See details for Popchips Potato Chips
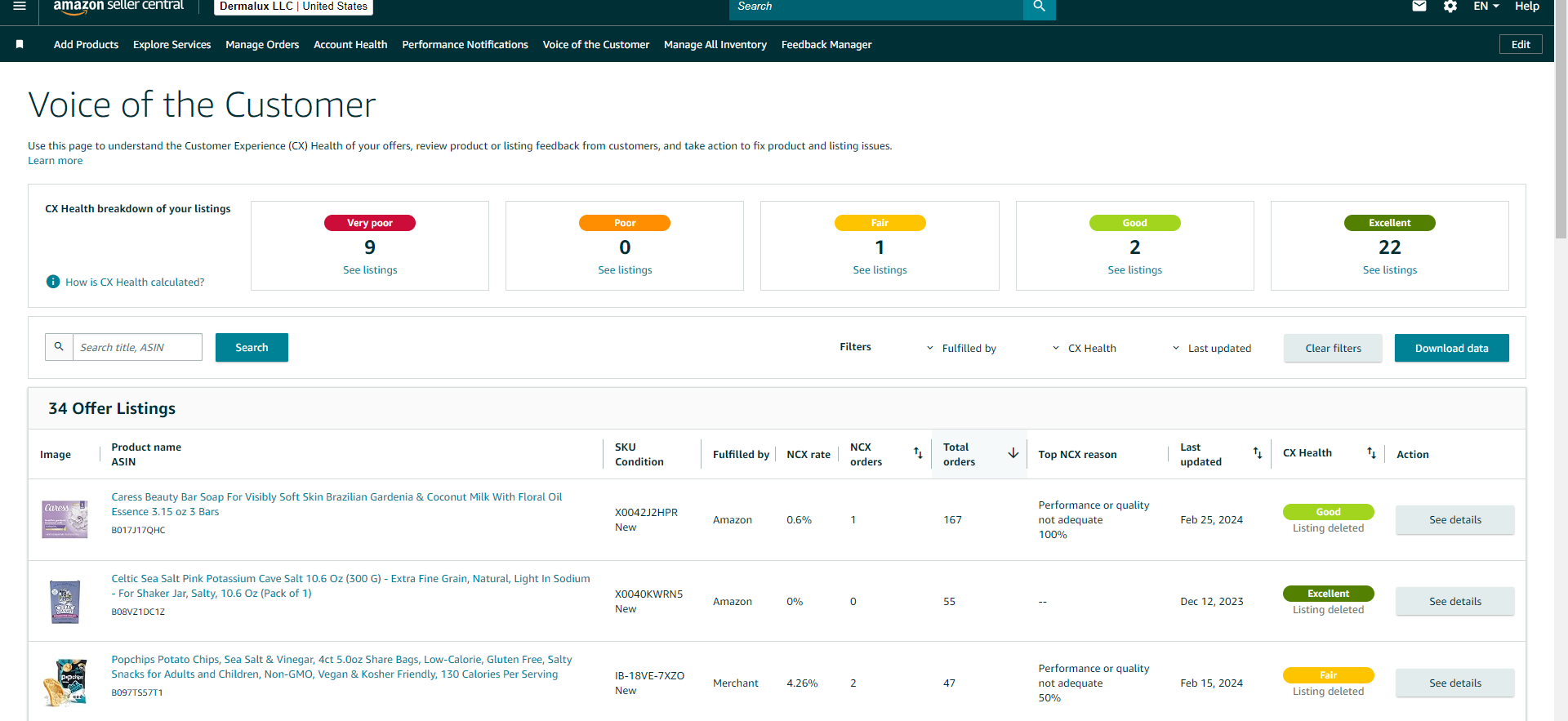1568x721 pixels. pos(1454,683)
